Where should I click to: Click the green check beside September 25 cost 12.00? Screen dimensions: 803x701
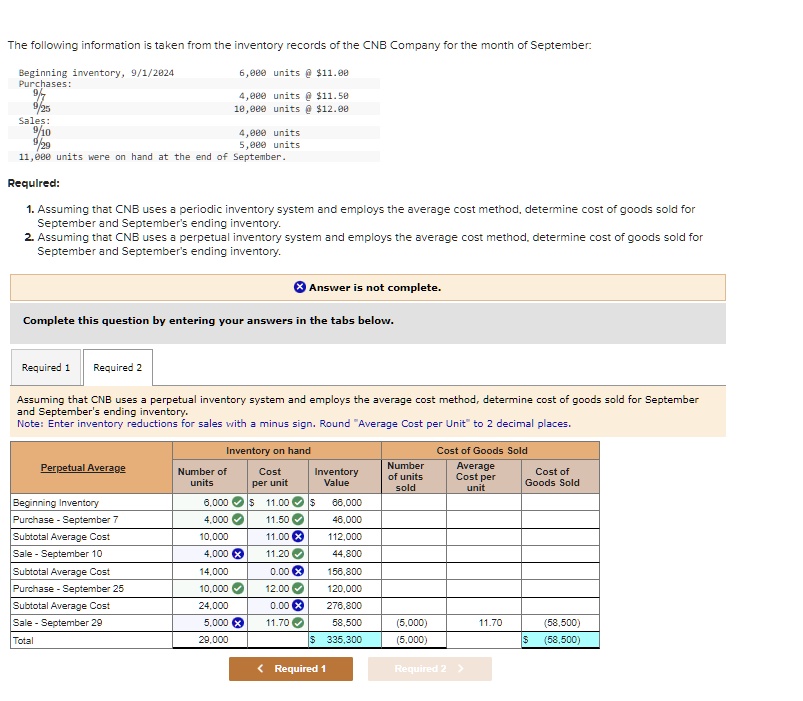298,588
